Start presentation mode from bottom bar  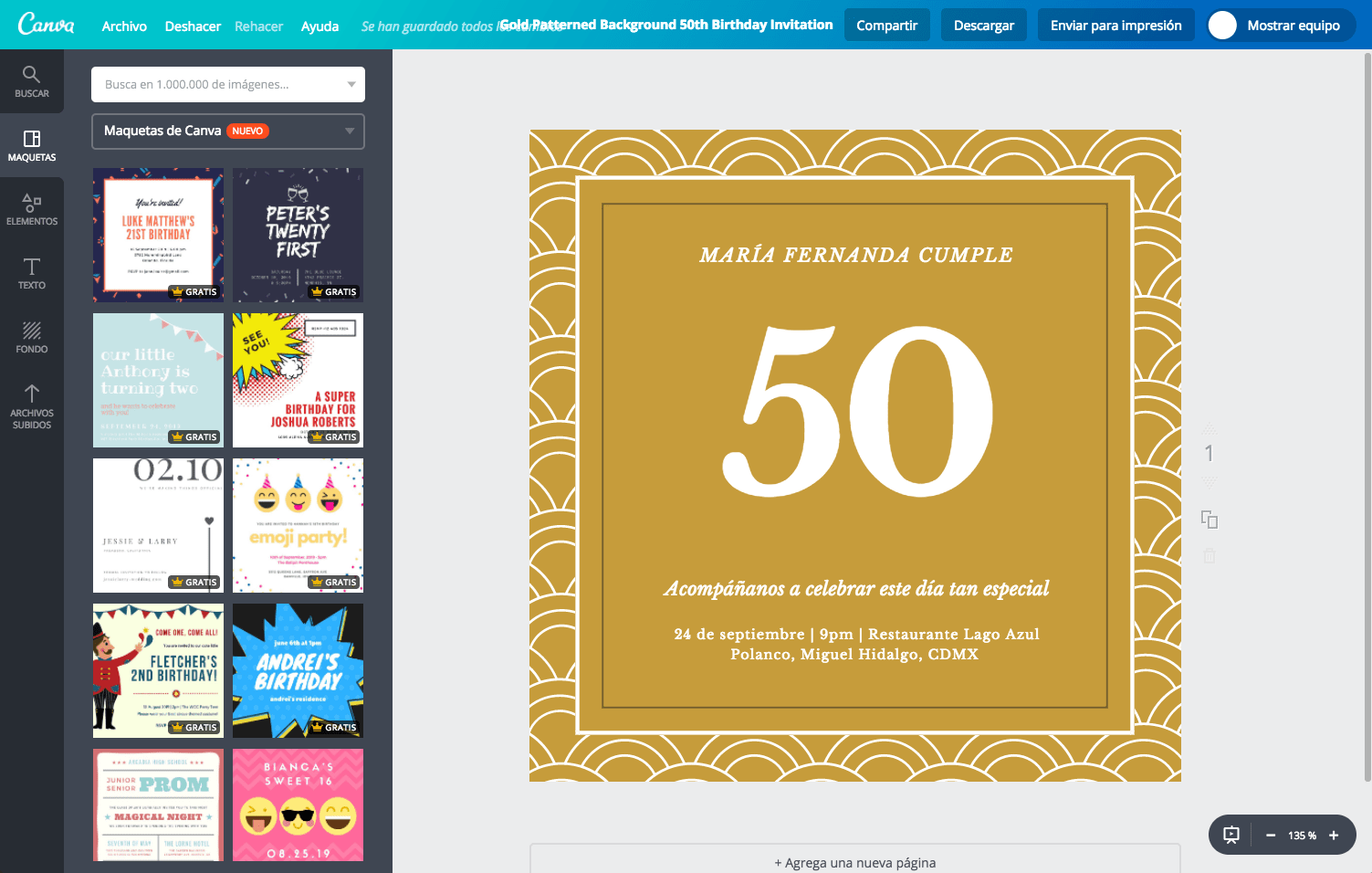pos(1232,834)
